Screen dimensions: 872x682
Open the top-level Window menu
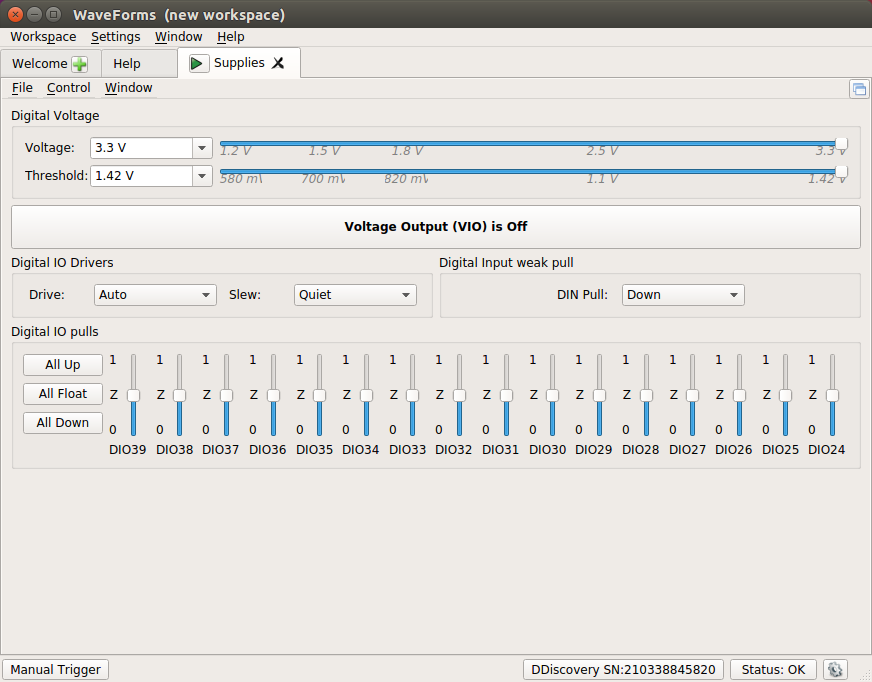[179, 37]
